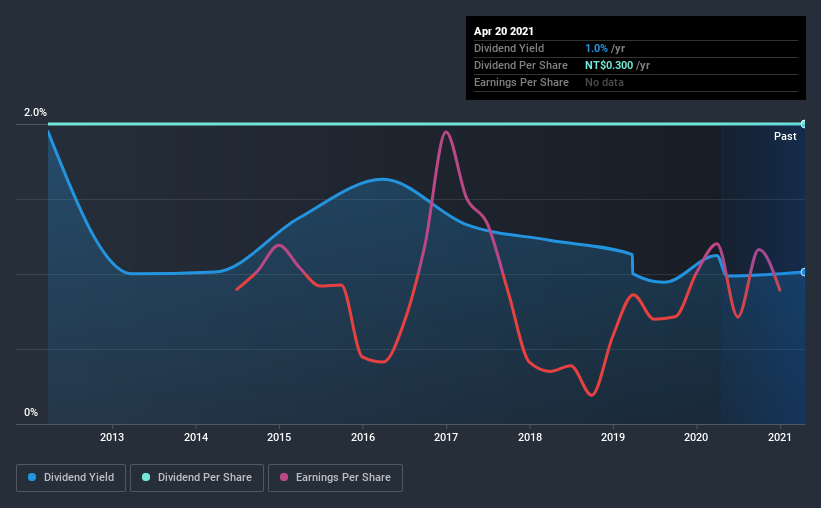Click the 2014 x-axis label
Image resolution: width=821 pixels, height=508 pixels.
point(196,437)
